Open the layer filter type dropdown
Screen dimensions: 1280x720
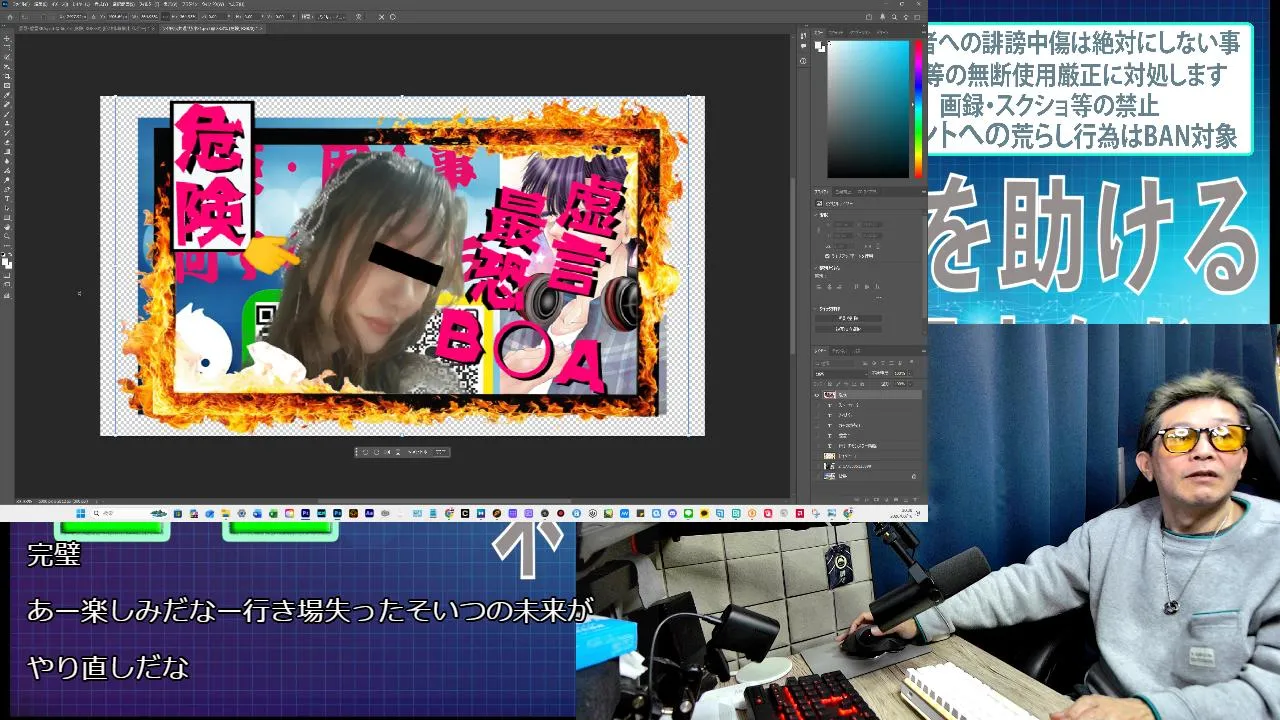click(834, 364)
